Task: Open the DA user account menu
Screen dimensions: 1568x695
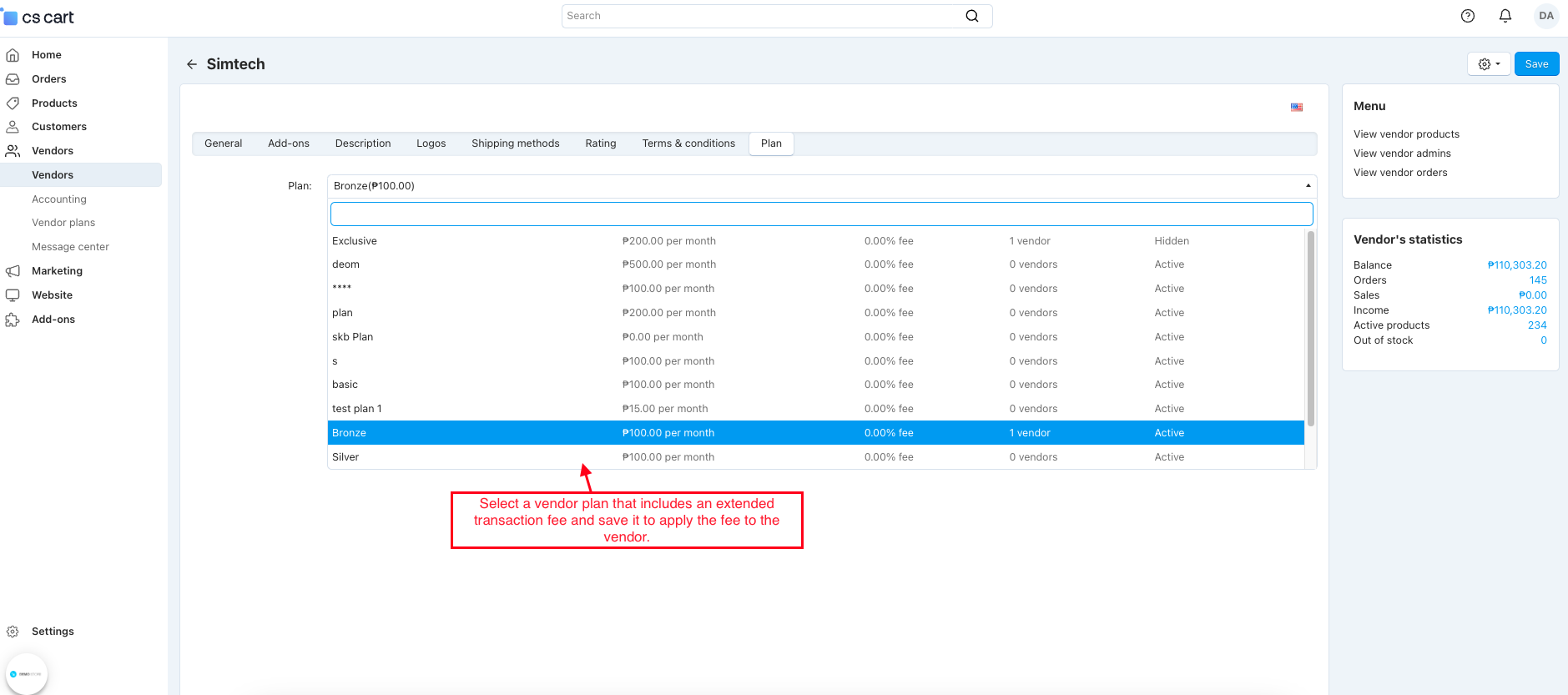Action: tap(1546, 16)
